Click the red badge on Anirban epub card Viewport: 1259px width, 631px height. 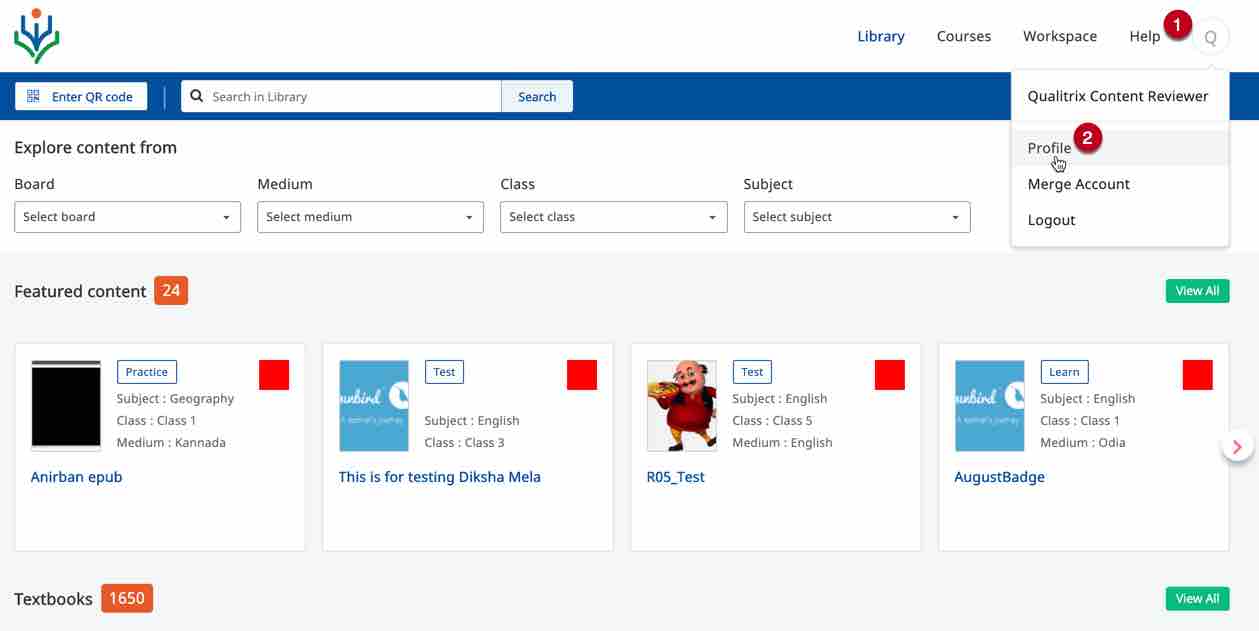click(274, 375)
